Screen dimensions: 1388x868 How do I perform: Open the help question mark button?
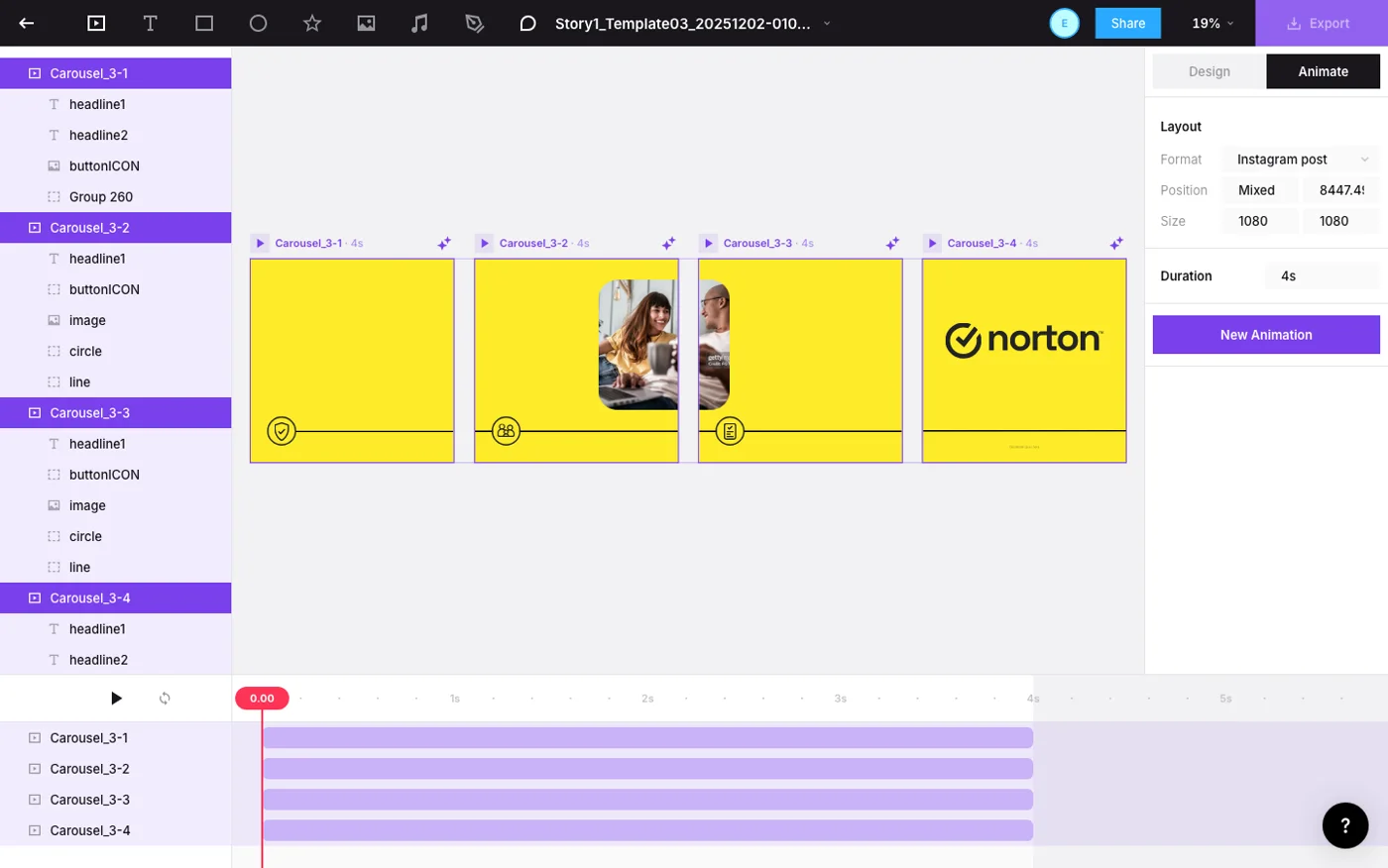tap(1345, 825)
